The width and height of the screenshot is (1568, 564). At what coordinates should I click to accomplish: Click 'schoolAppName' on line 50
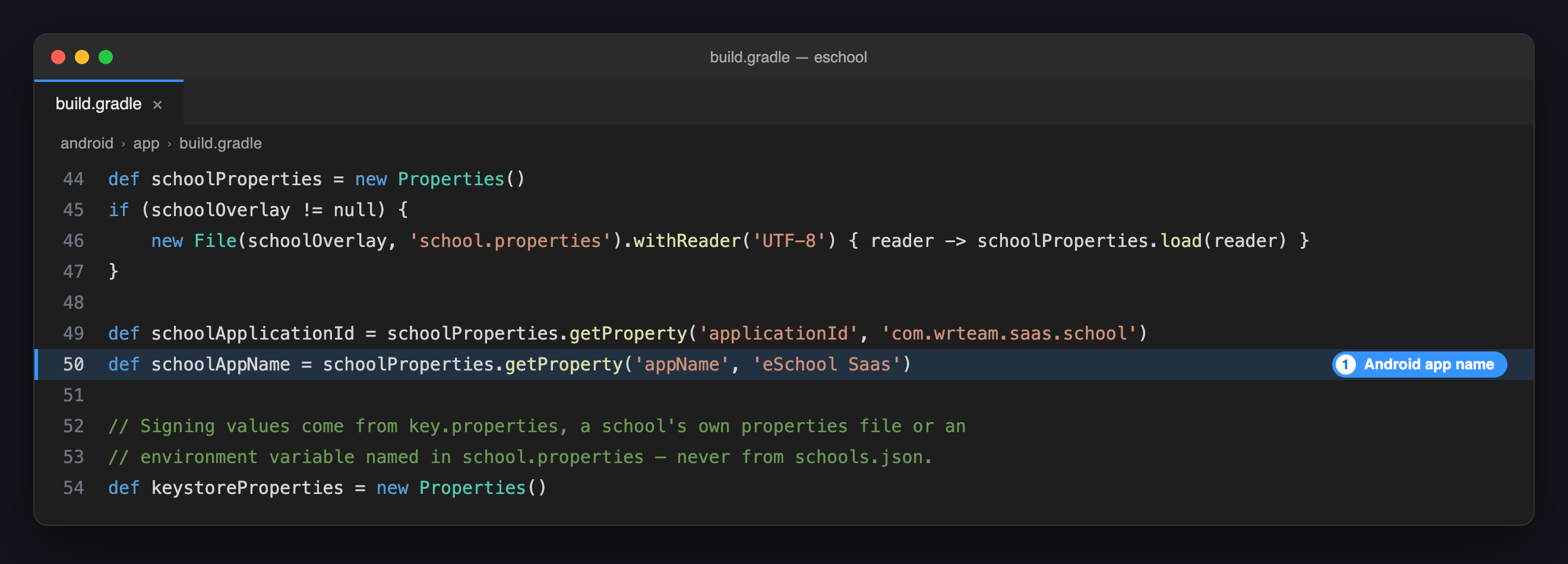click(220, 365)
